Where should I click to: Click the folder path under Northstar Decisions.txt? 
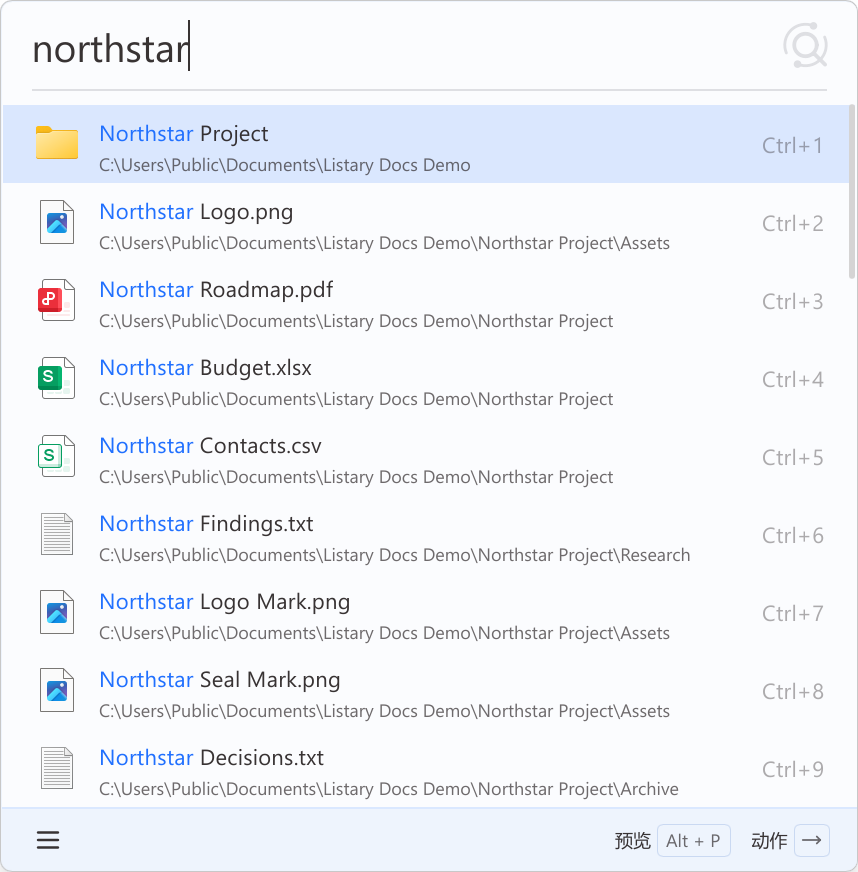pos(389,789)
